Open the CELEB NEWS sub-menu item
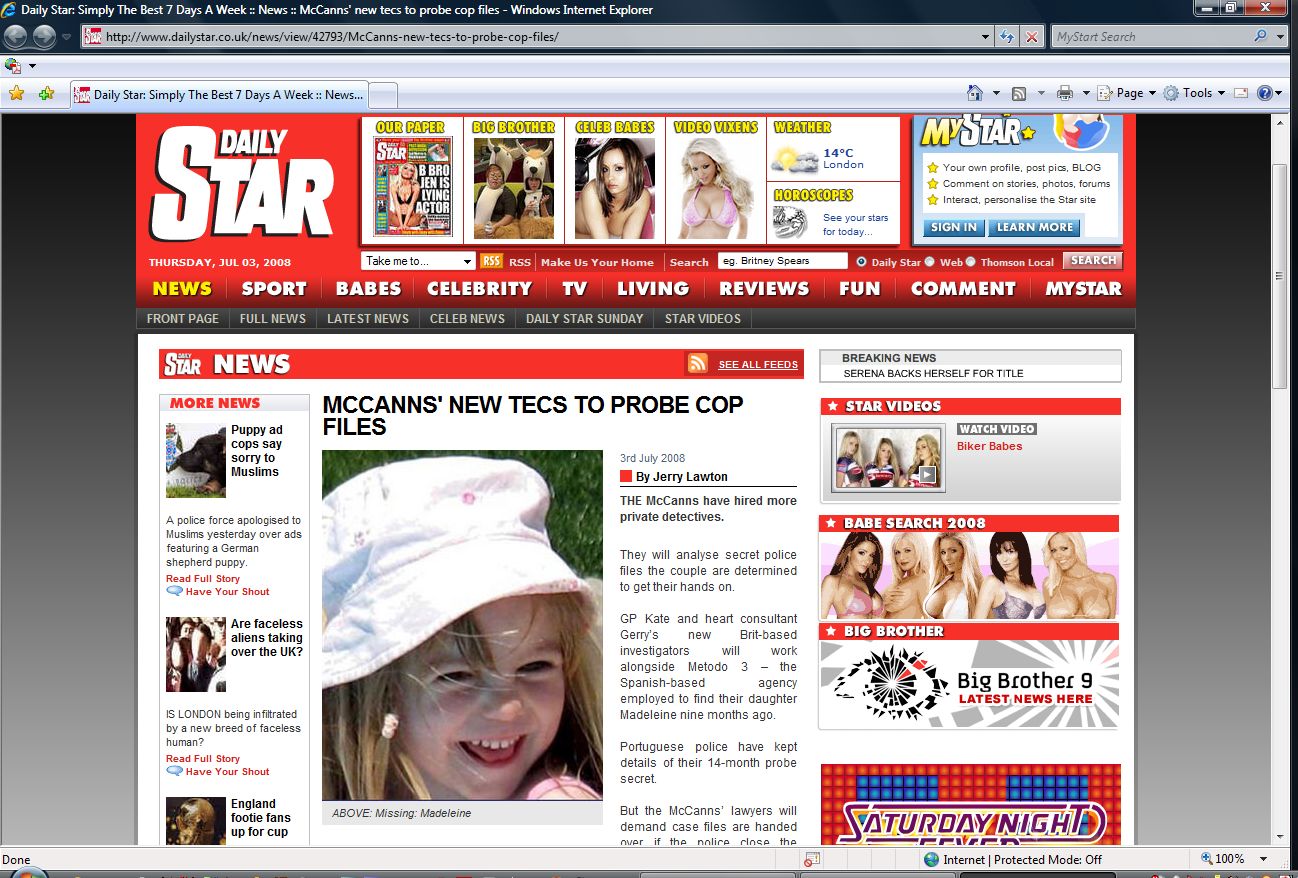 467,318
